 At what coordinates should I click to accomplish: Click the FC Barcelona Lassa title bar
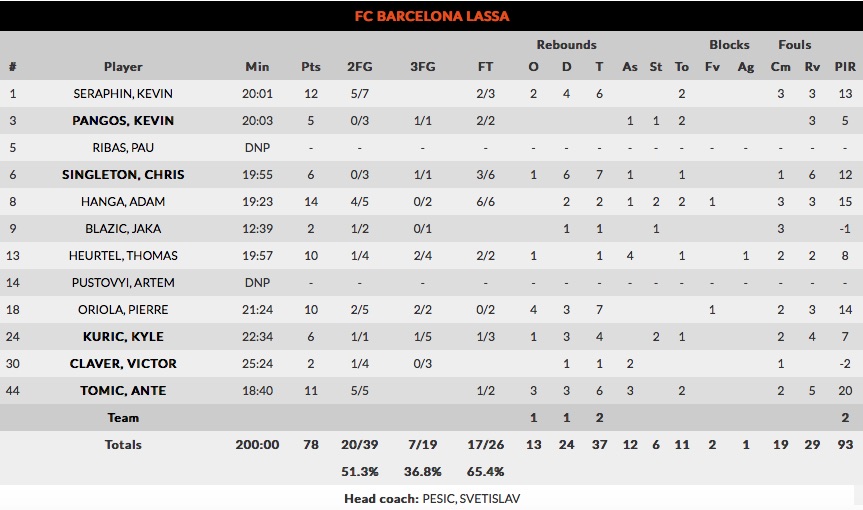[x=431, y=16]
